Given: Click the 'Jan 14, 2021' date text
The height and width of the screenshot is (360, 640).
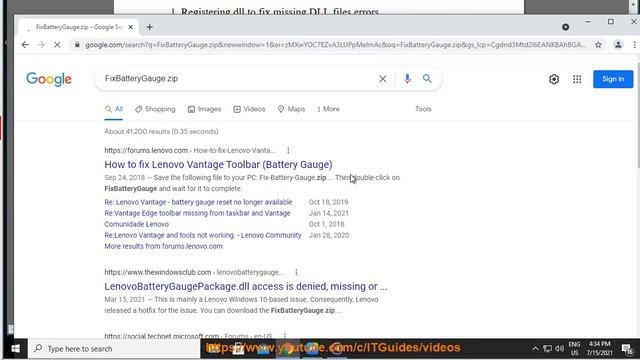Looking at the screenshot, I should 329,213.
